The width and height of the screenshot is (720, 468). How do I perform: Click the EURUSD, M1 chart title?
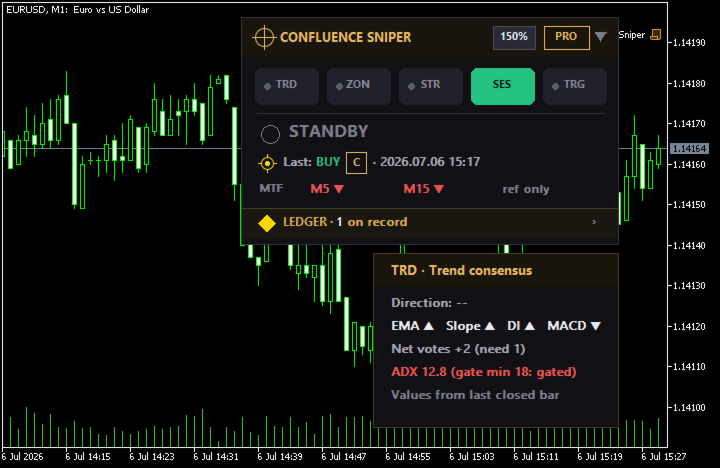[x=78, y=9]
